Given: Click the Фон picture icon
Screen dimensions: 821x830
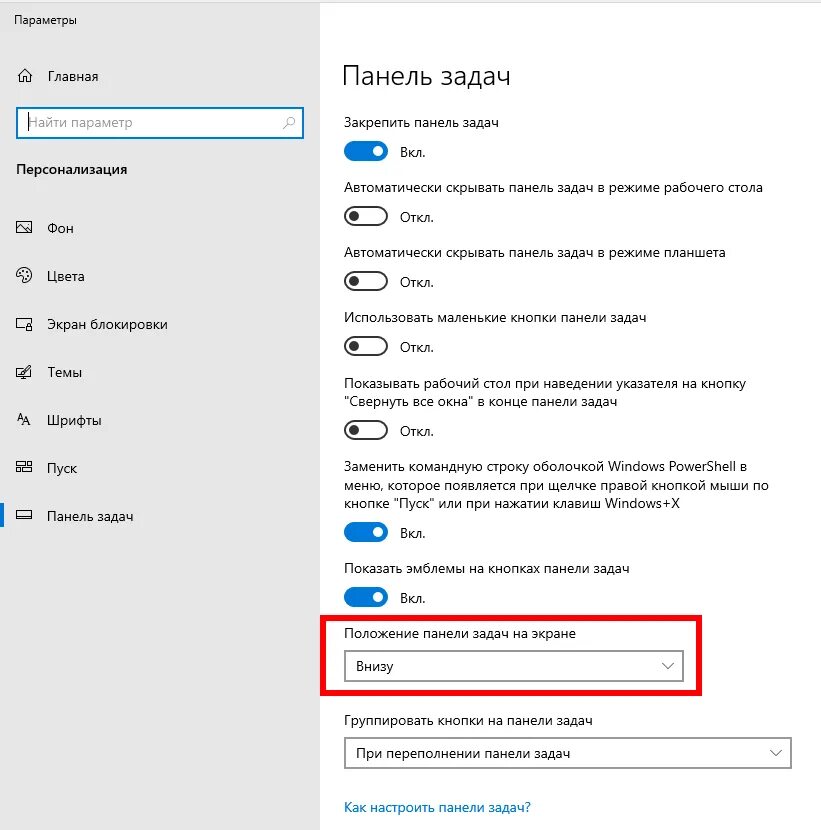Looking at the screenshot, I should [24, 228].
